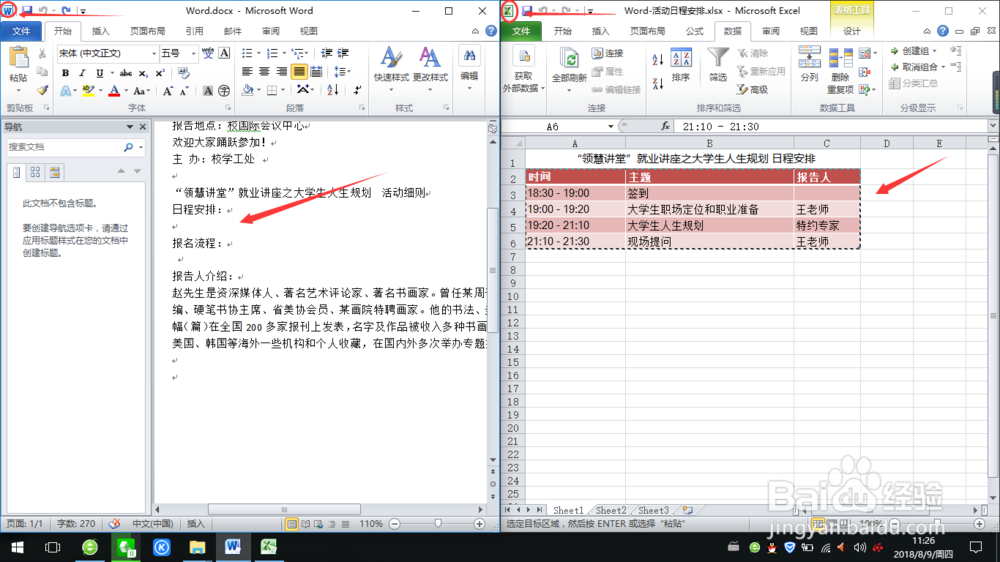Toggle Underline formatting in Word
The width and height of the screenshot is (1000, 562).
[99, 73]
